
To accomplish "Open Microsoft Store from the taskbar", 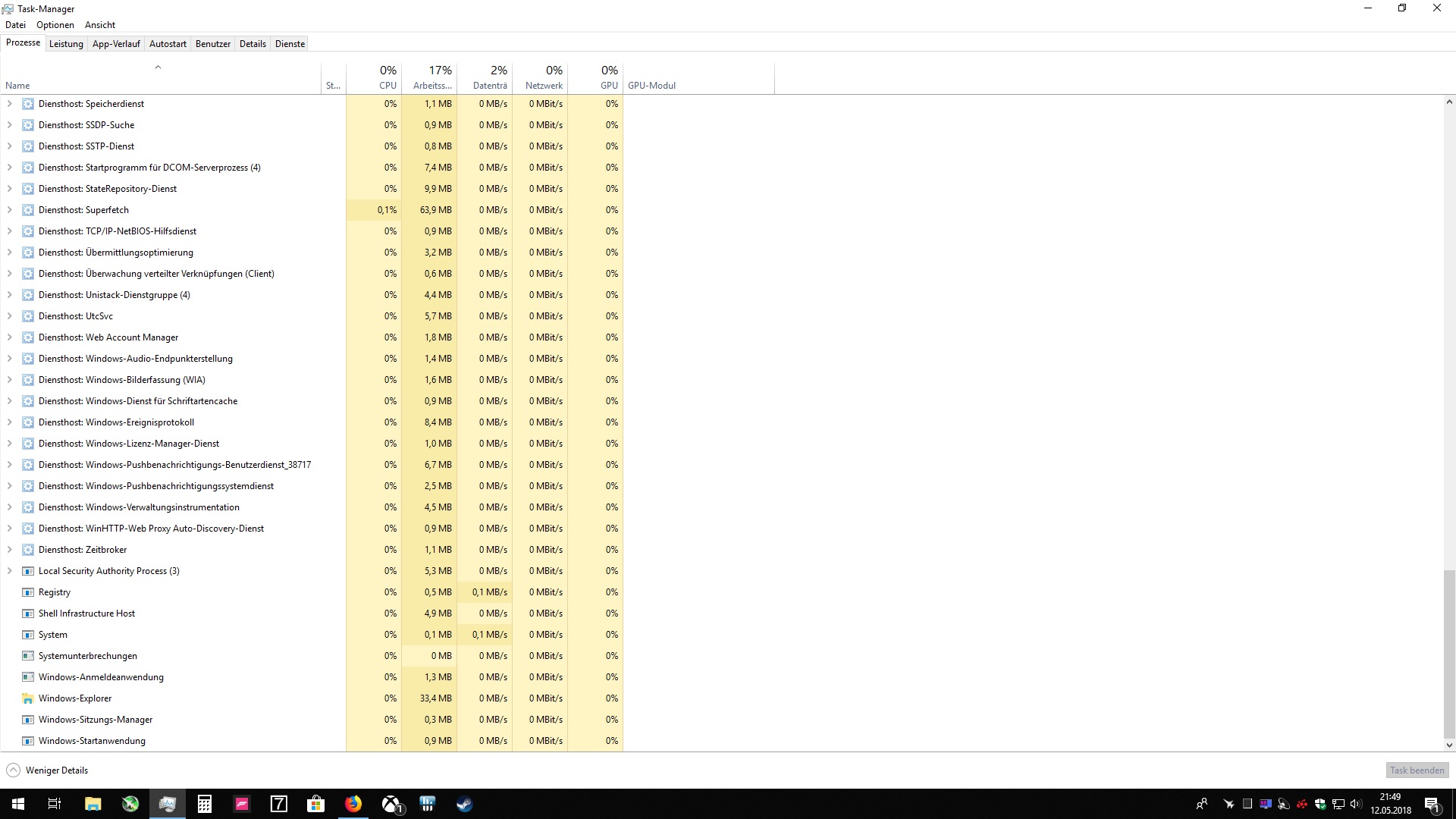I will [316, 804].
